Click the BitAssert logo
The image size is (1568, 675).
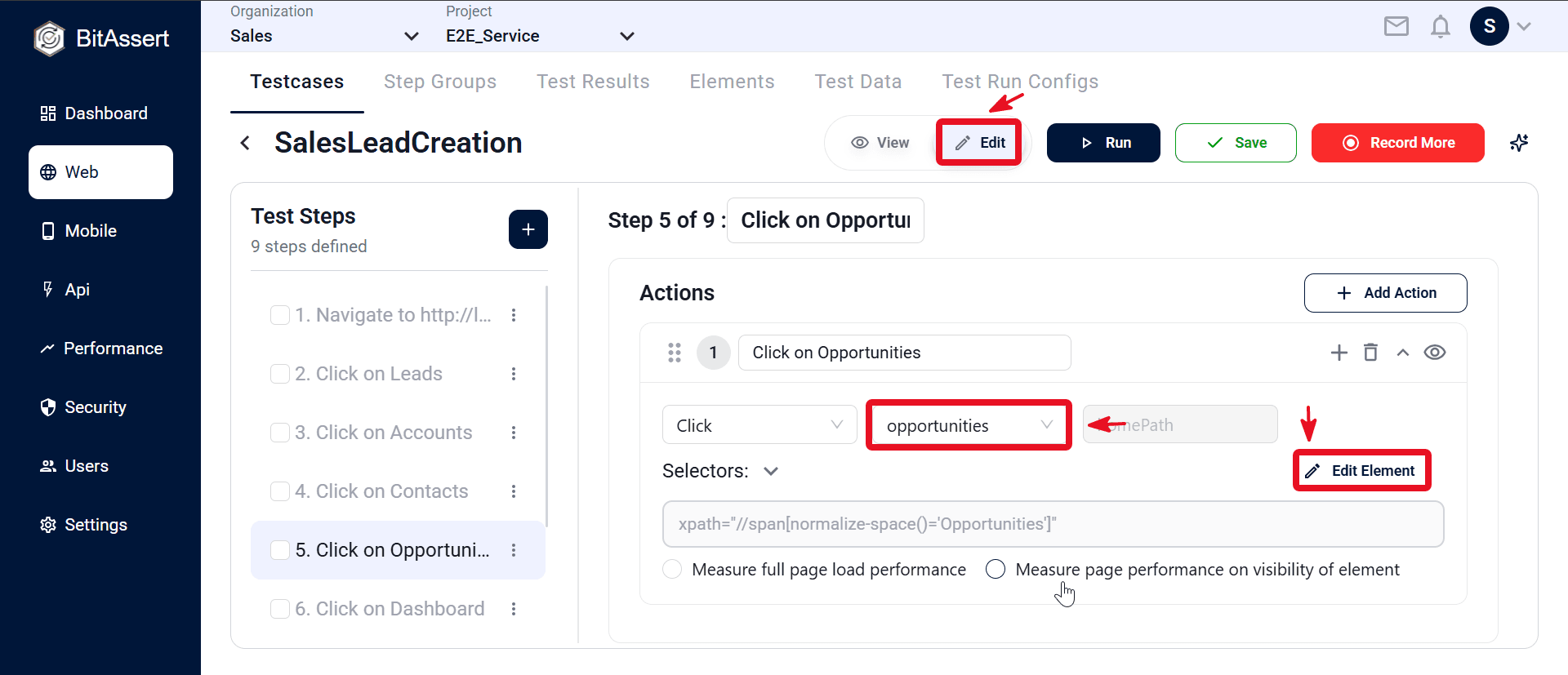coord(101,38)
